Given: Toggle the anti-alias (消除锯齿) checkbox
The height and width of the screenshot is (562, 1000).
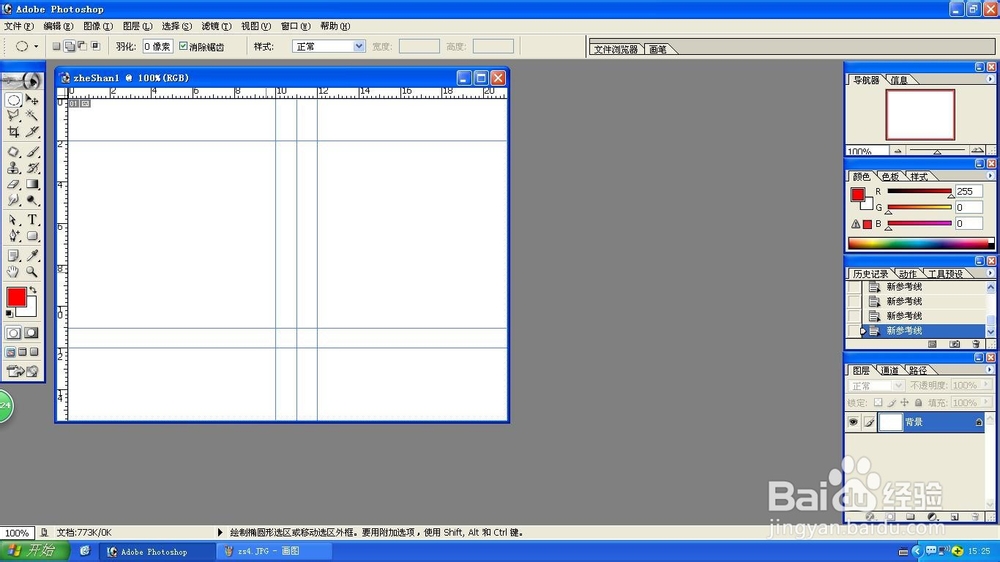Looking at the screenshot, I should pyautogui.click(x=184, y=46).
